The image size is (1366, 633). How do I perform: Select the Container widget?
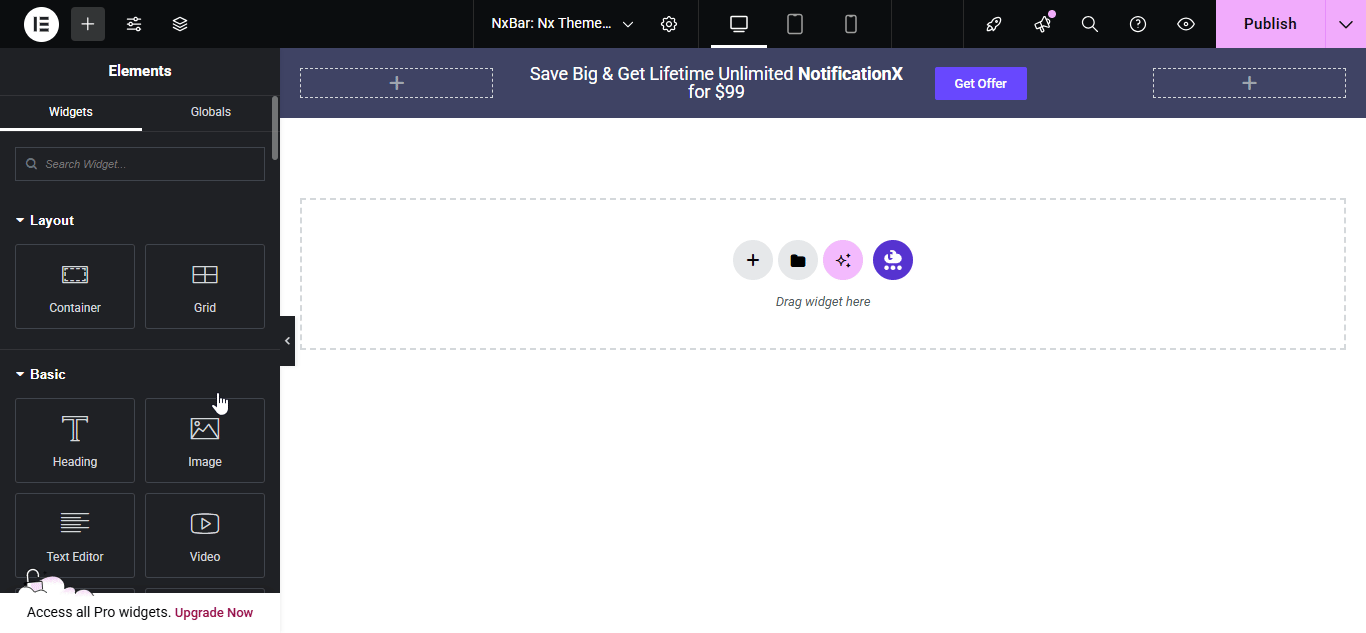point(75,286)
